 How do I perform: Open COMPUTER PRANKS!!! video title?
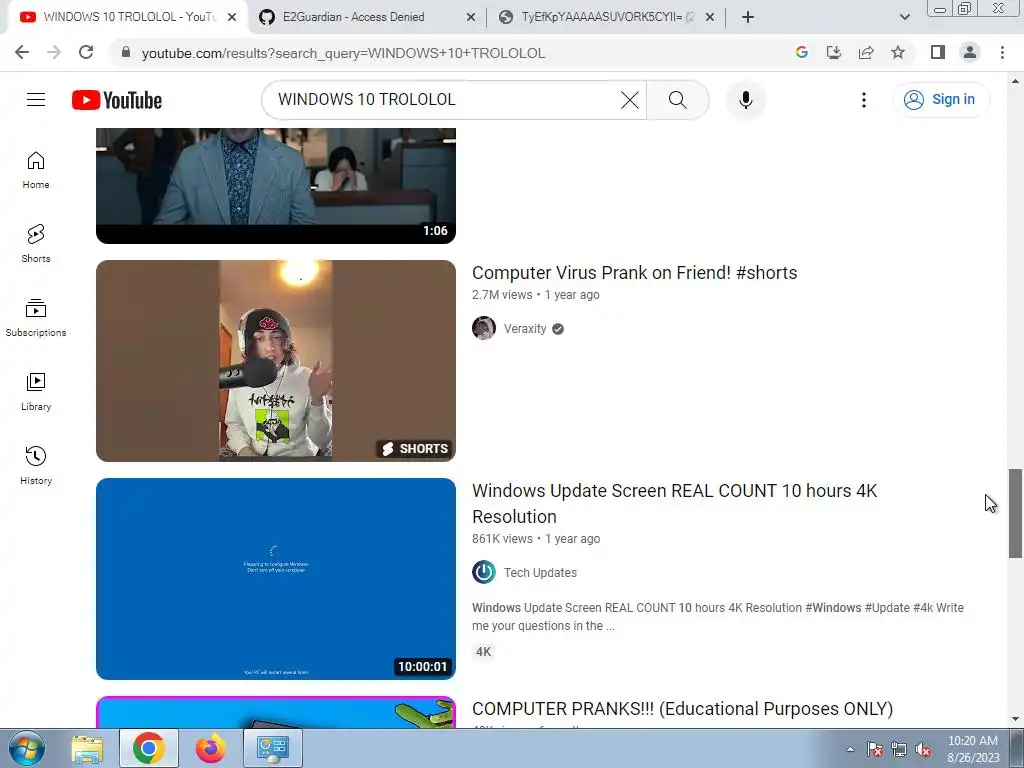tap(682, 709)
